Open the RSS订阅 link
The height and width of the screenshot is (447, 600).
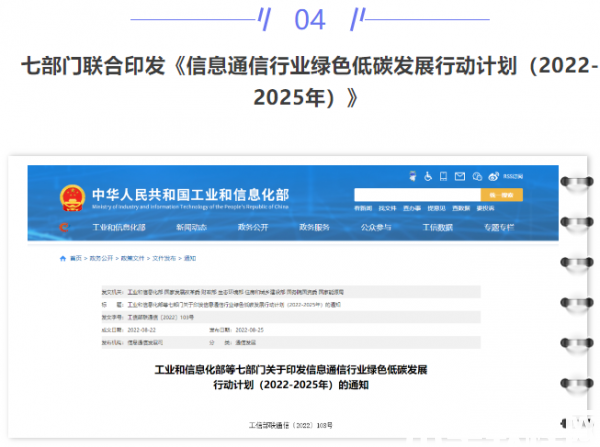(x=513, y=176)
